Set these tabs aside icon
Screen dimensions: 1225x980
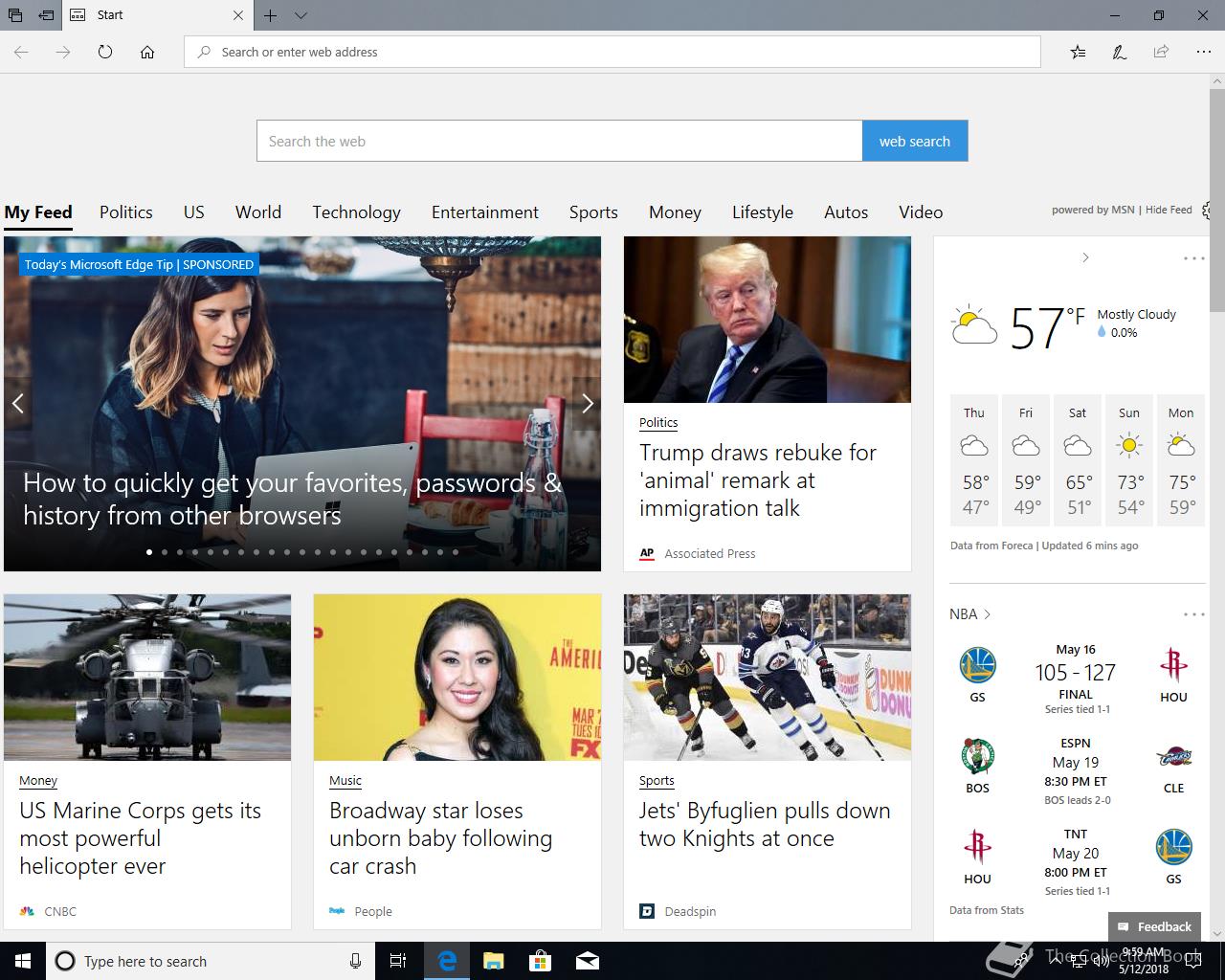(x=46, y=15)
